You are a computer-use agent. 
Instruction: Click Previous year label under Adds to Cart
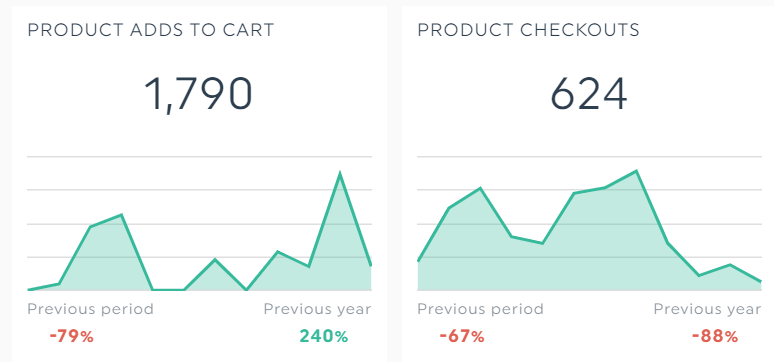pos(317,310)
